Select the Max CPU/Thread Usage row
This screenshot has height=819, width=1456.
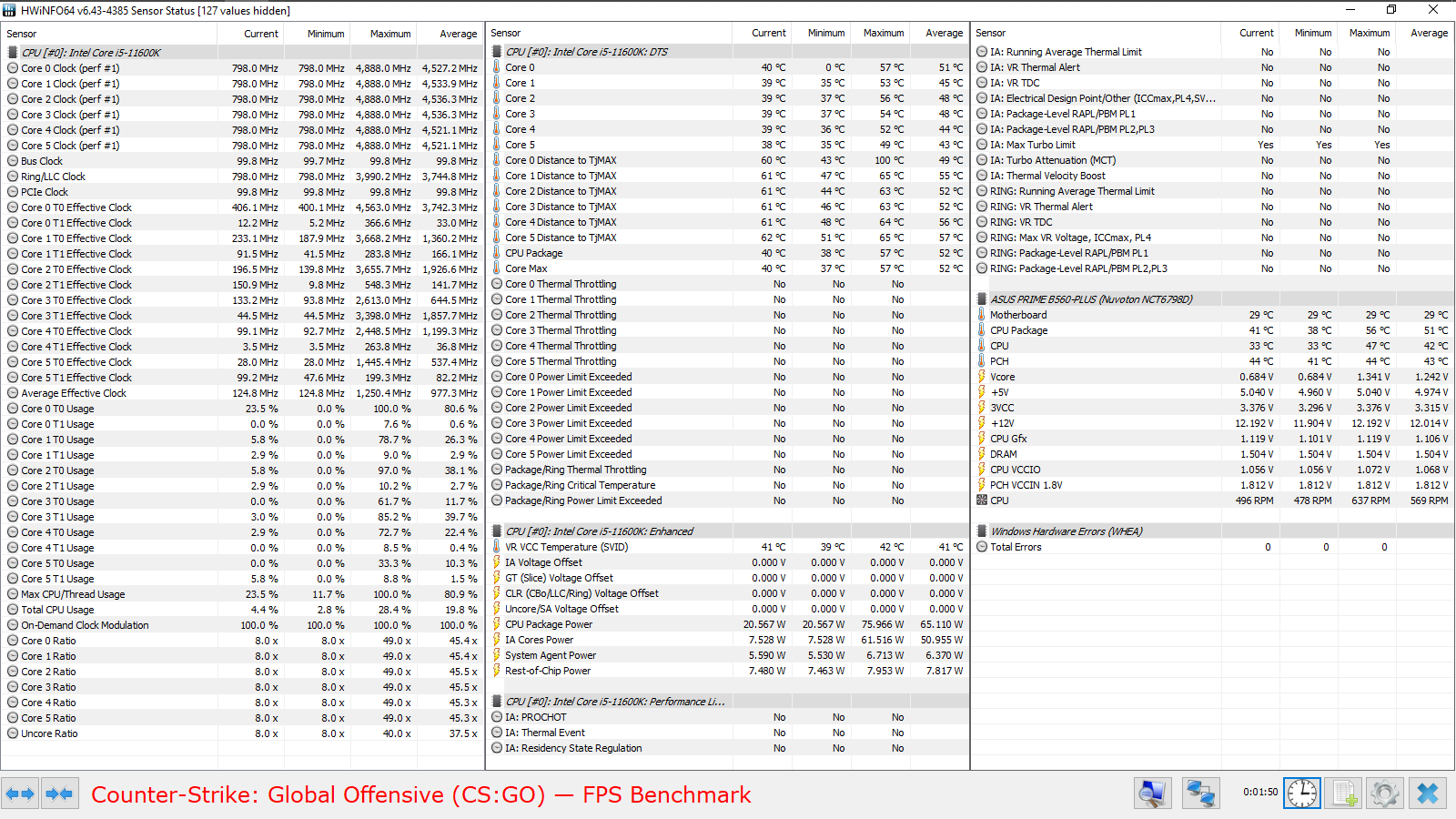243,594
